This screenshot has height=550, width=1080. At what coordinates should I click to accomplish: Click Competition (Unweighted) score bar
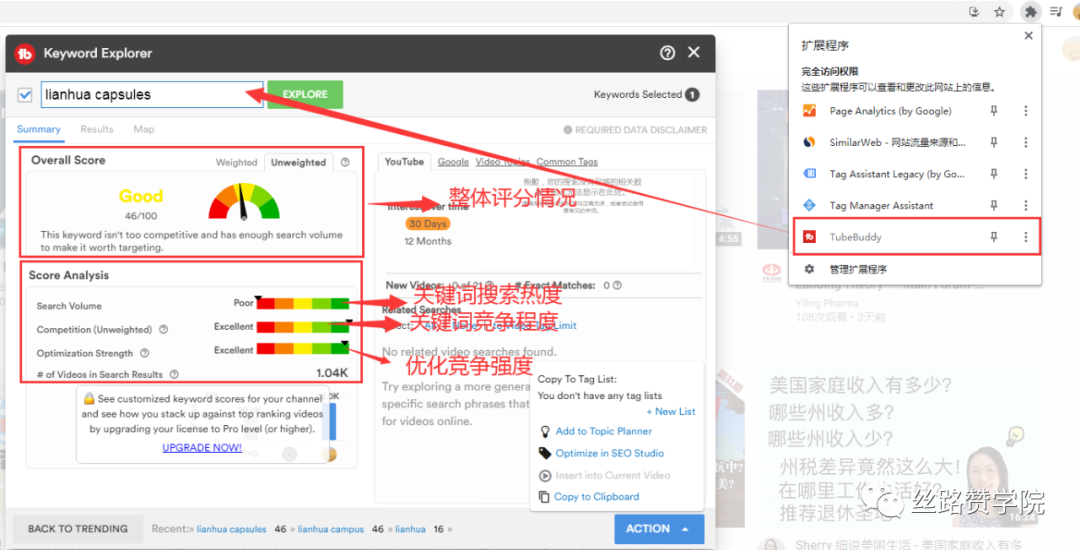[303, 327]
